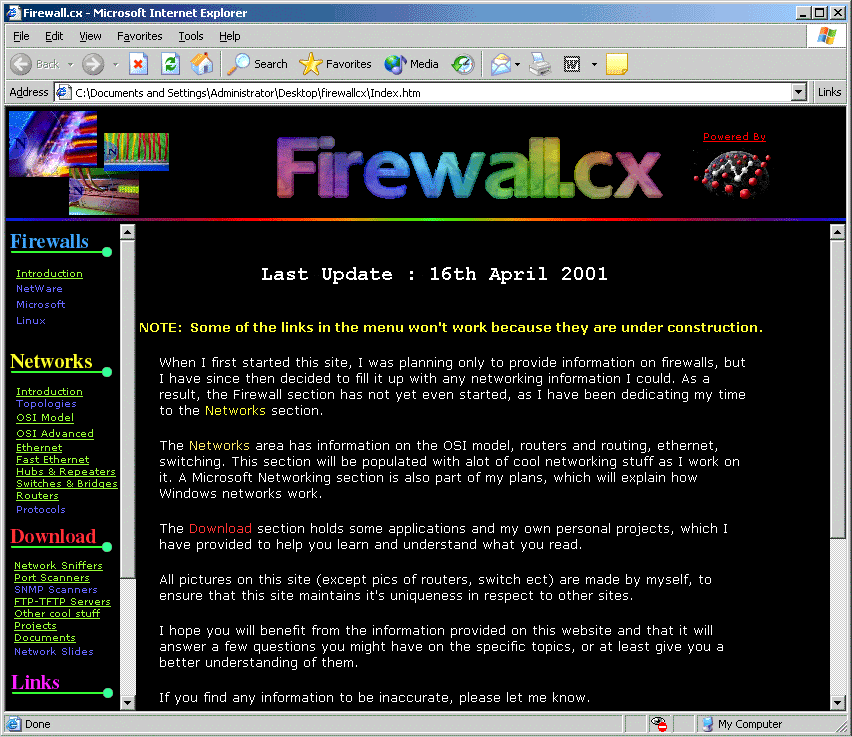852x737 pixels.
Task: Print the page using the printer icon
Action: pos(540,64)
